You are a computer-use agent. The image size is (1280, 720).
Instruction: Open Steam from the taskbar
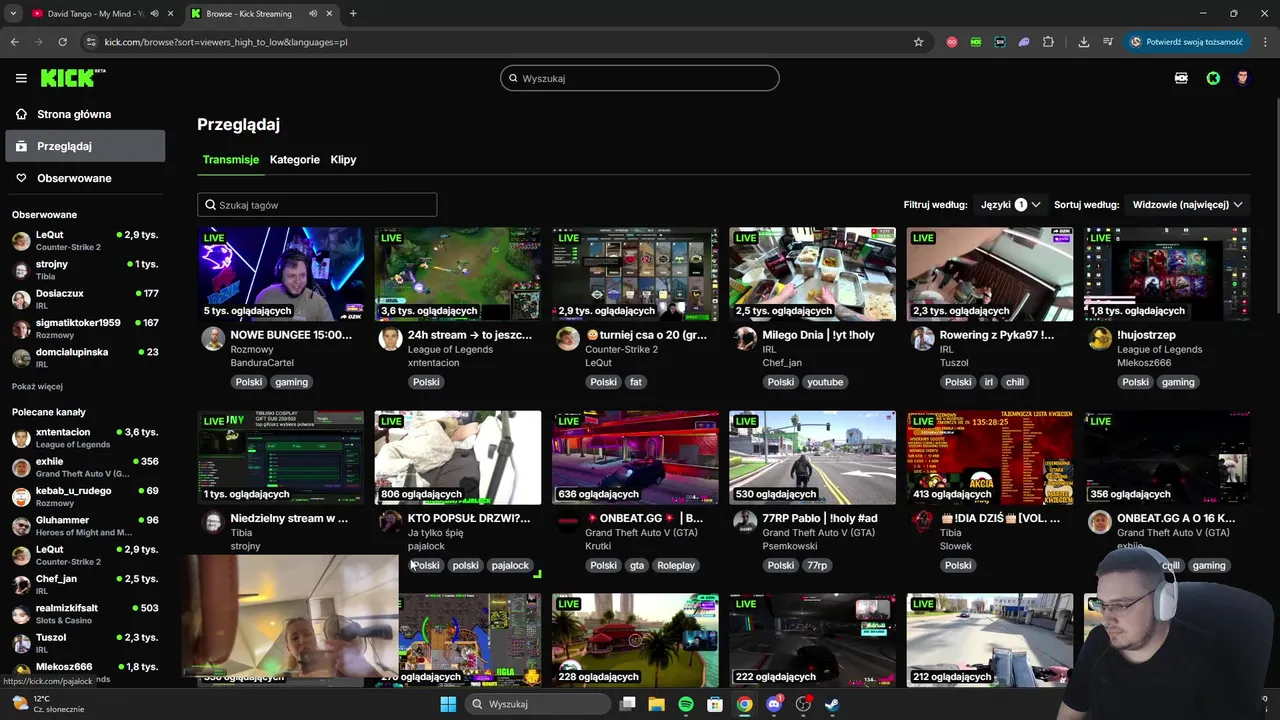pyautogui.click(x=831, y=704)
